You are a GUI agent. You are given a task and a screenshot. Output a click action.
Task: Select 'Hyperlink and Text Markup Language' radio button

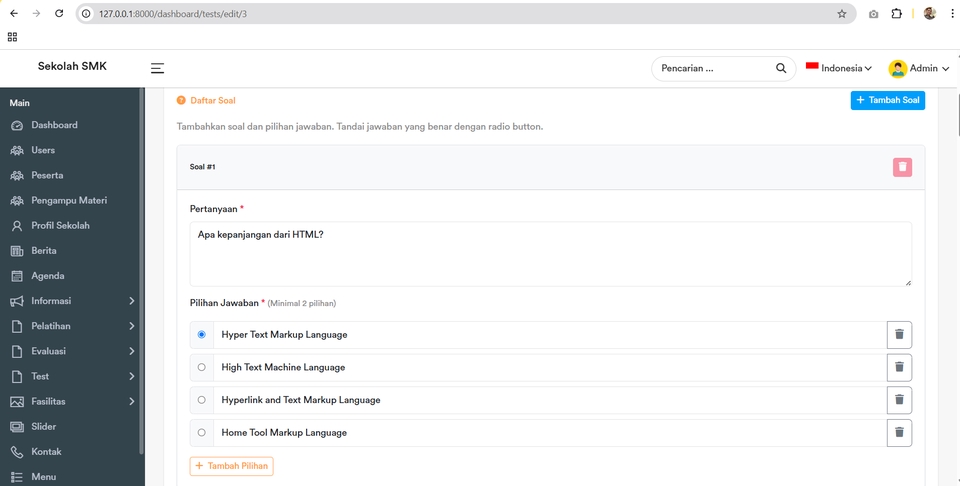202,400
